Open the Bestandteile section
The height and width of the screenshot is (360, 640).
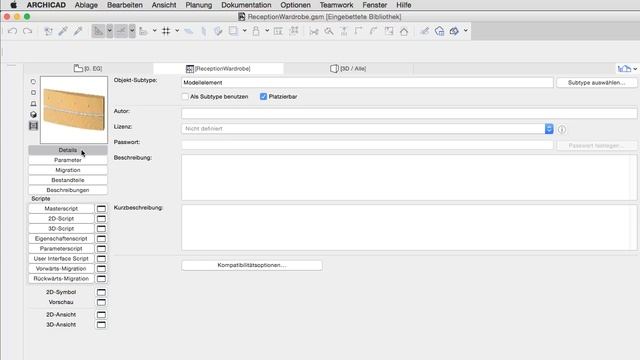click(x=68, y=180)
